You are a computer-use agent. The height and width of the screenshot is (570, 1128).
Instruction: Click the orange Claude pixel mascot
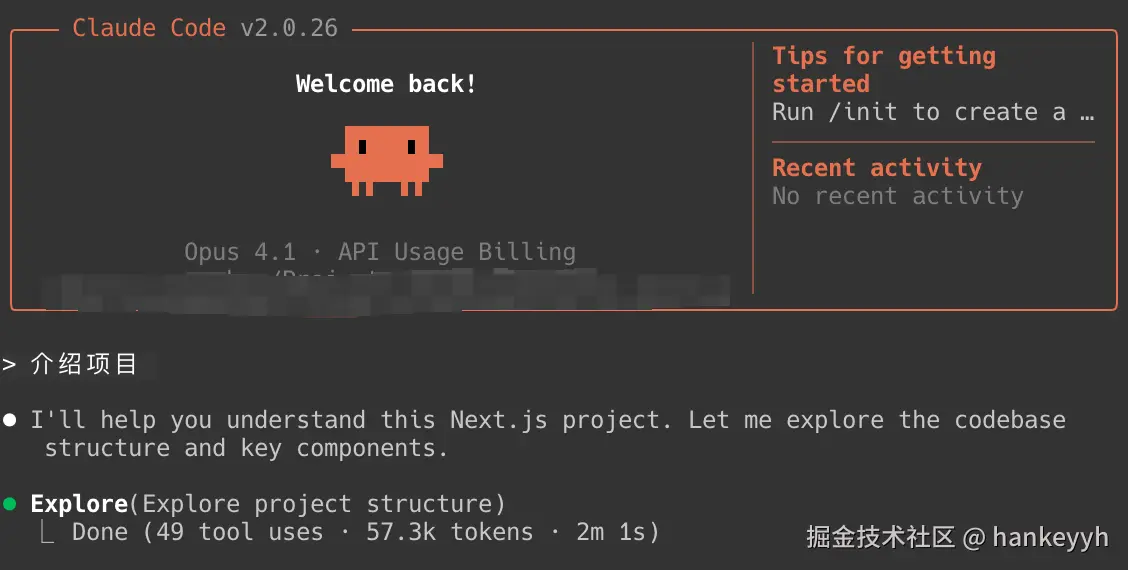pyautogui.click(x=387, y=160)
